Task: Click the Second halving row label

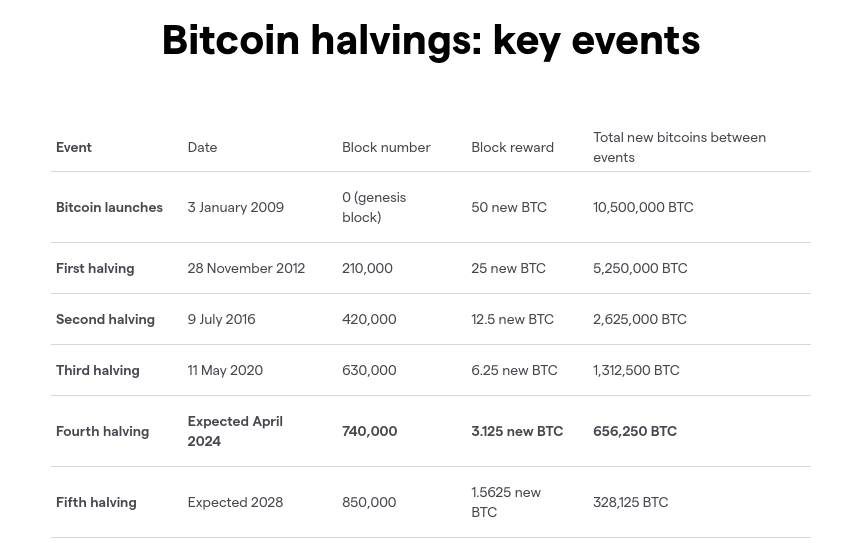Action: [x=105, y=319]
